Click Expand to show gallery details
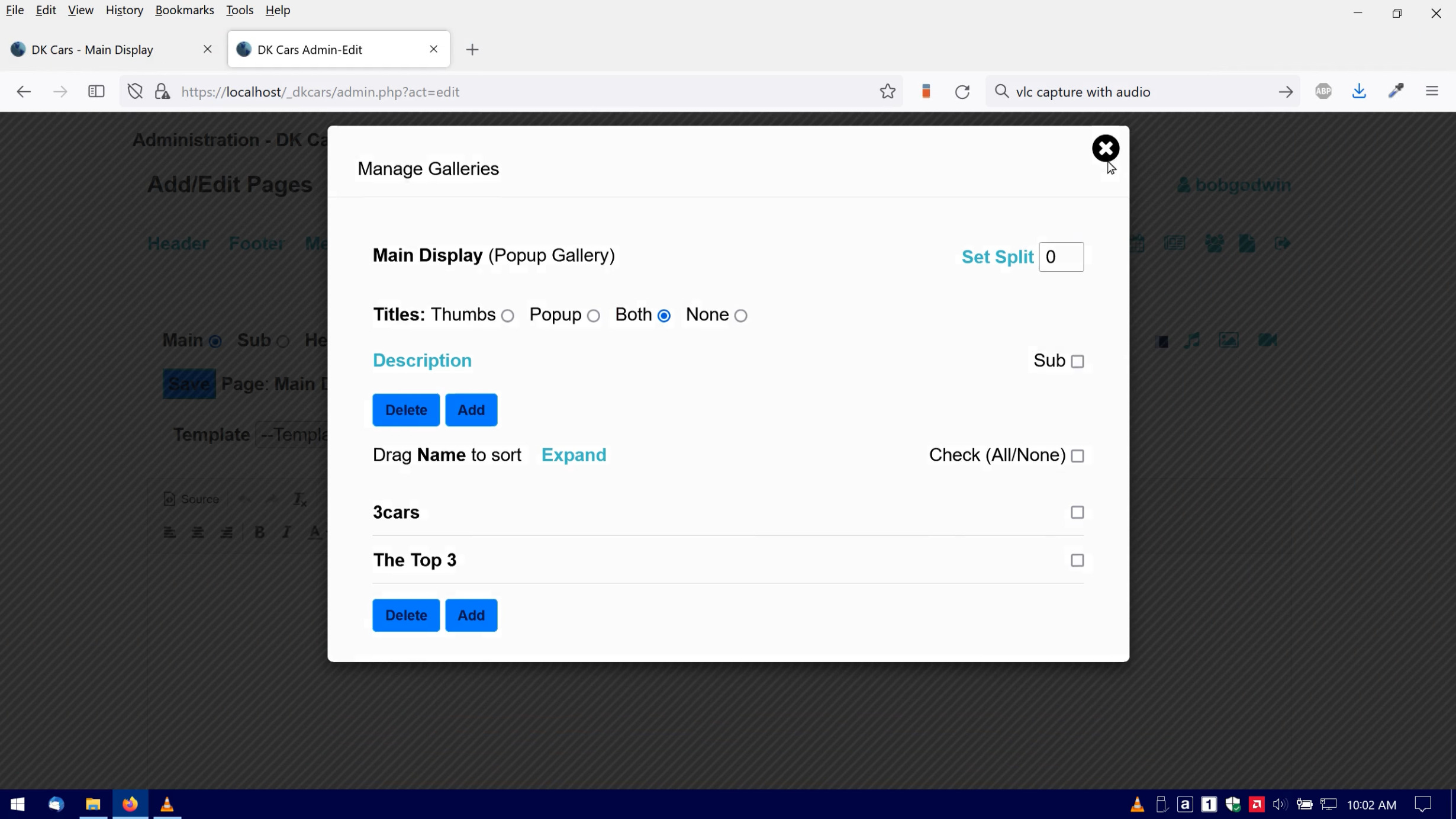This screenshot has height=819, width=1456. point(574,455)
